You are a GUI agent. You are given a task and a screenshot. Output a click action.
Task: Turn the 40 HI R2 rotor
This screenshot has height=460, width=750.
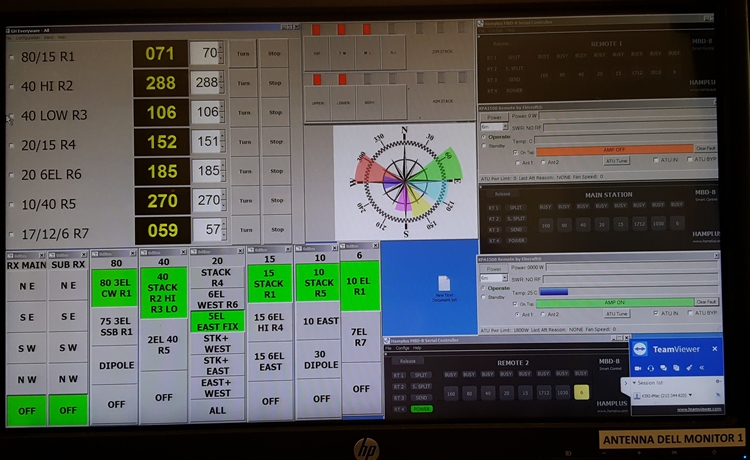coord(243,83)
